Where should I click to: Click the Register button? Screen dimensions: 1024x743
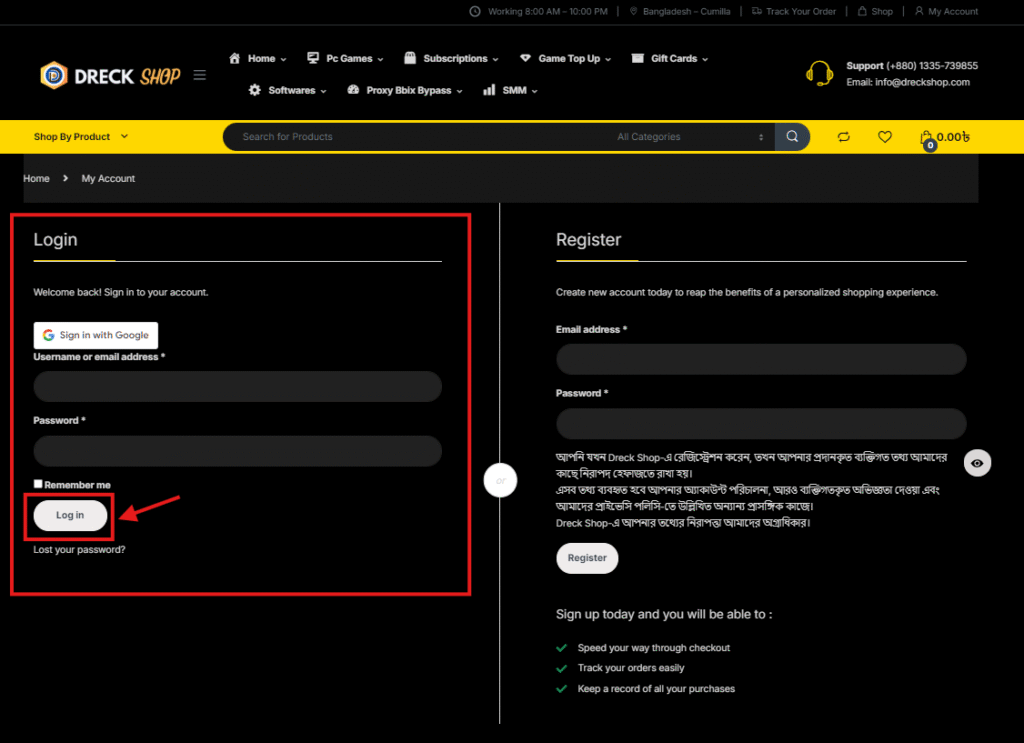587,558
